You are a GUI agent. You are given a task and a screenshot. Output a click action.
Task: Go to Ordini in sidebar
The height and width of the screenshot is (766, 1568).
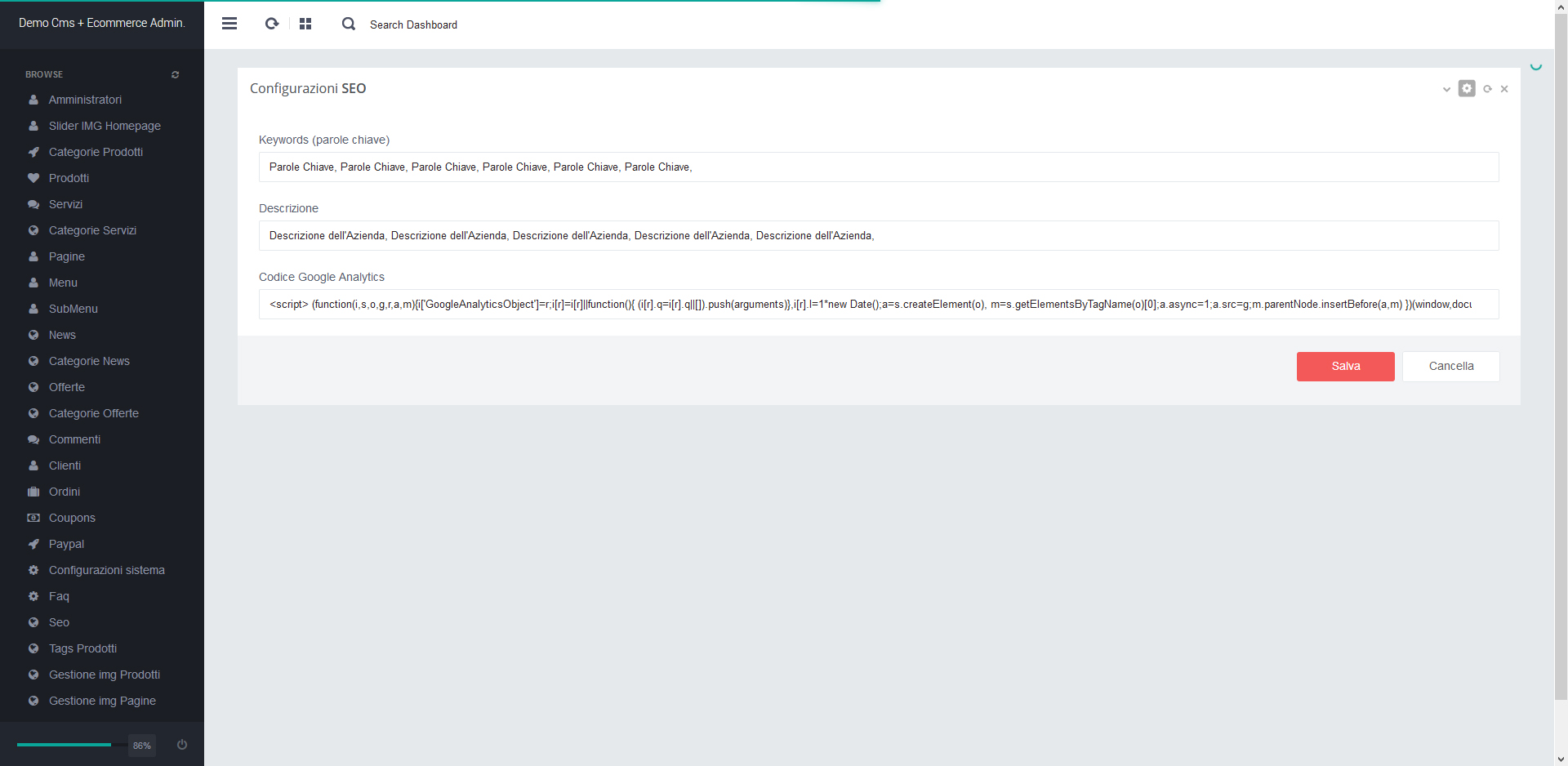pyautogui.click(x=65, y=492)
